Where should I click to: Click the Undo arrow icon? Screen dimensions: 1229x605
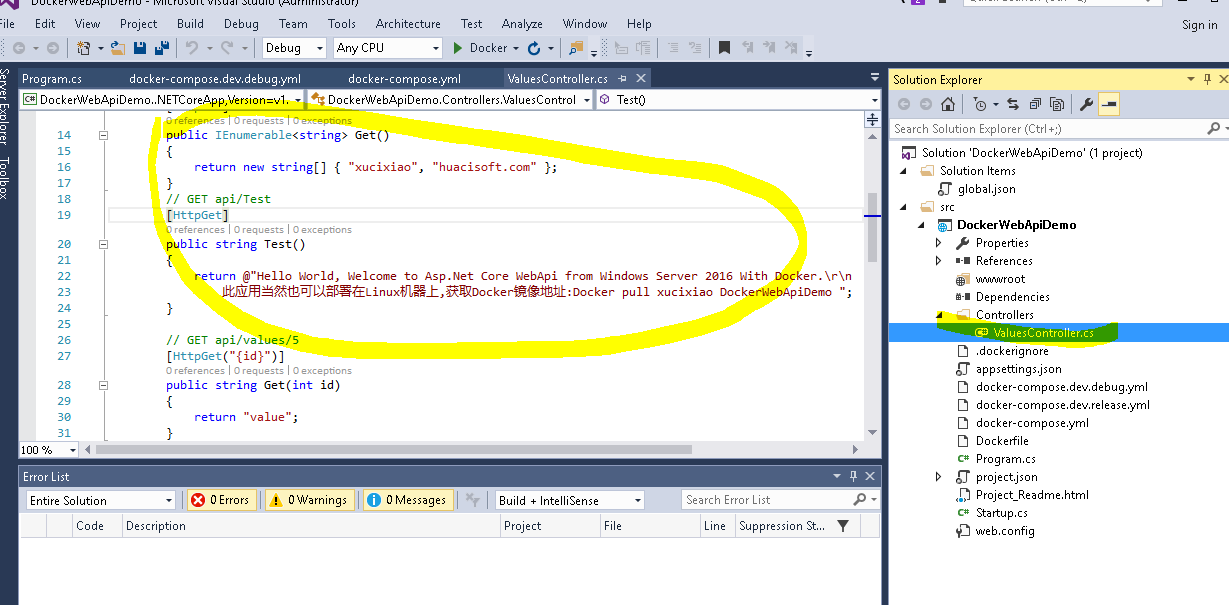pyautogui.click(x=192, y=47)
